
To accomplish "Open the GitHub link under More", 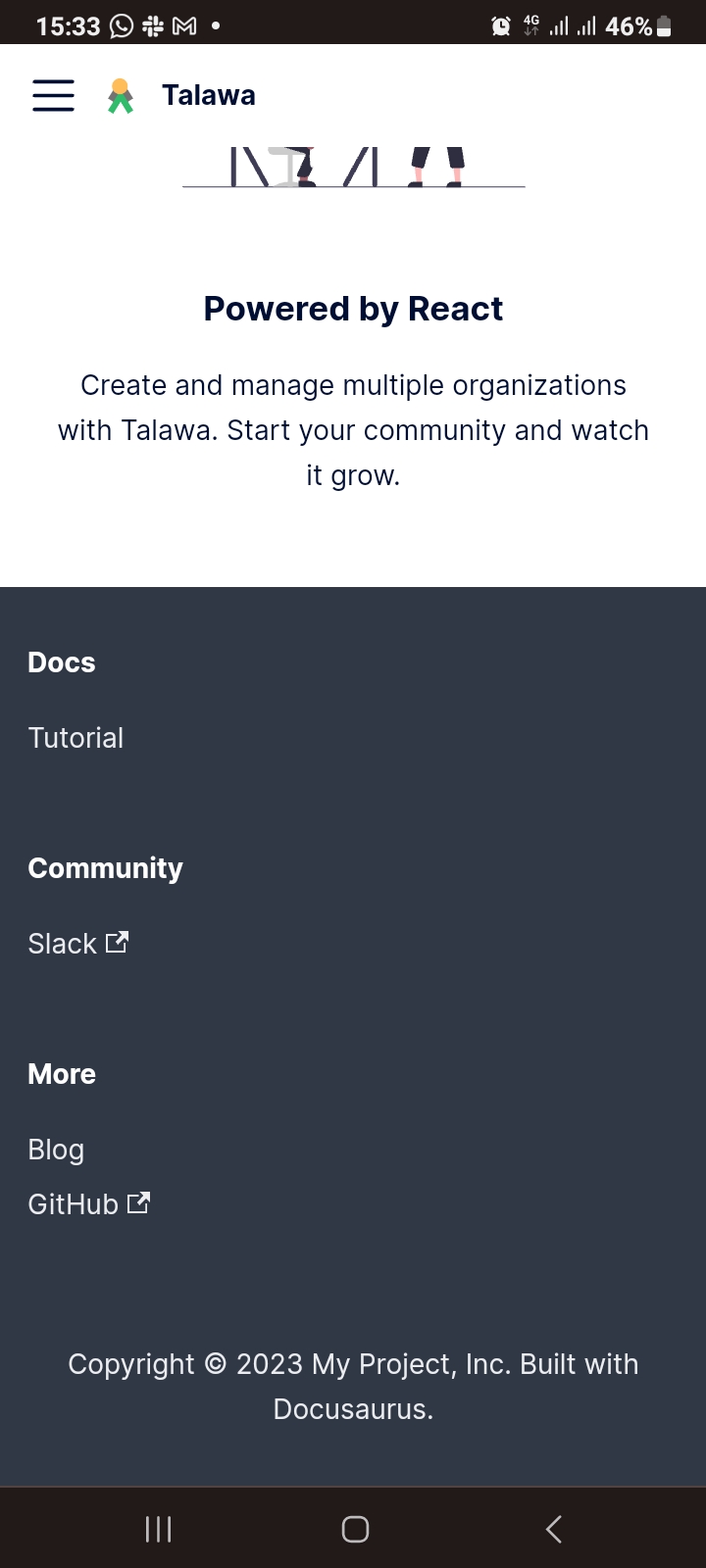I will pos(74,1203).
